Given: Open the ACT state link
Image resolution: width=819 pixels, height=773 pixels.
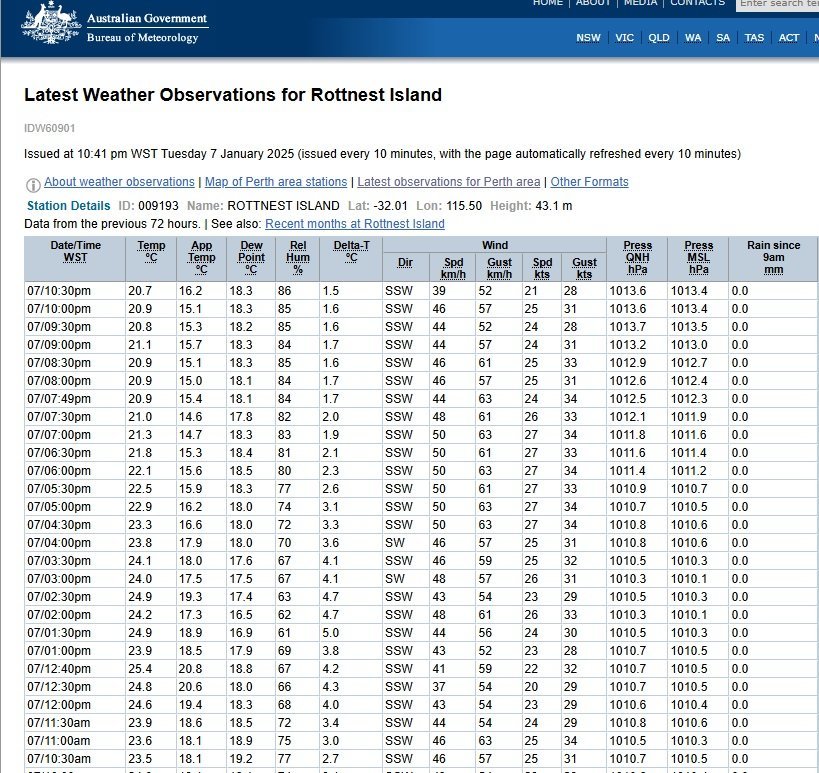Looking at the screenshot, I should (x=789, y=38).
